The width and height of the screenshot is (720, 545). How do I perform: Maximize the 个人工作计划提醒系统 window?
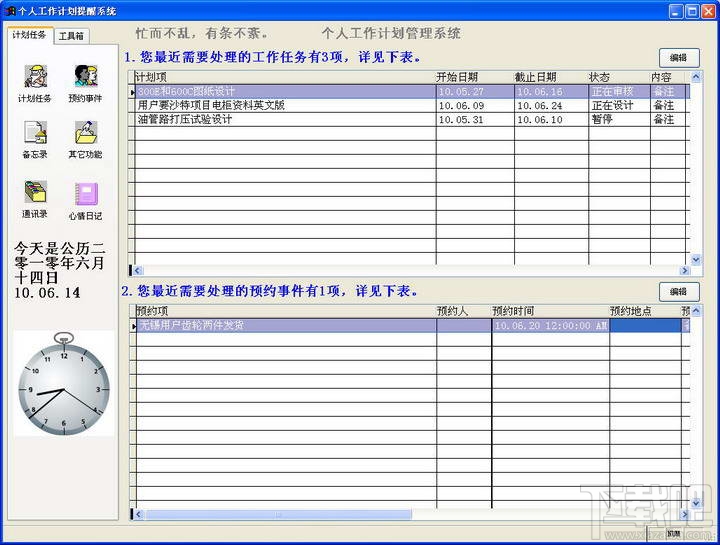click(x=692, y=11)
